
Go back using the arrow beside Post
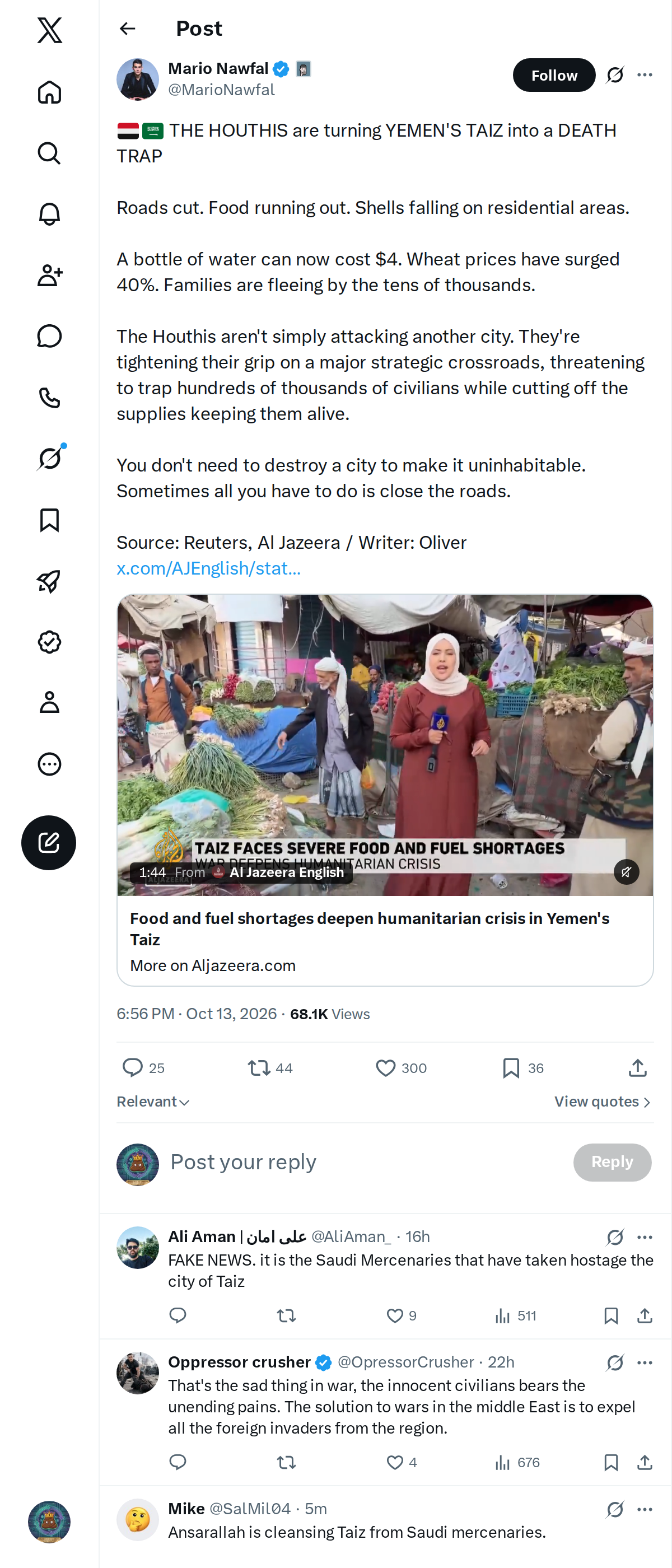(x=127, y=29)
